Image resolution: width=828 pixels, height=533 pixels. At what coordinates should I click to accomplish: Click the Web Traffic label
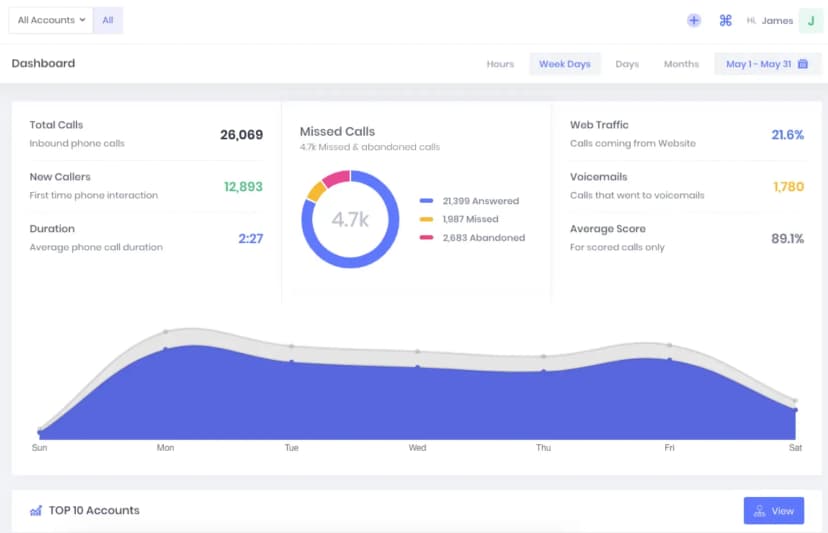tap(599, 125)
